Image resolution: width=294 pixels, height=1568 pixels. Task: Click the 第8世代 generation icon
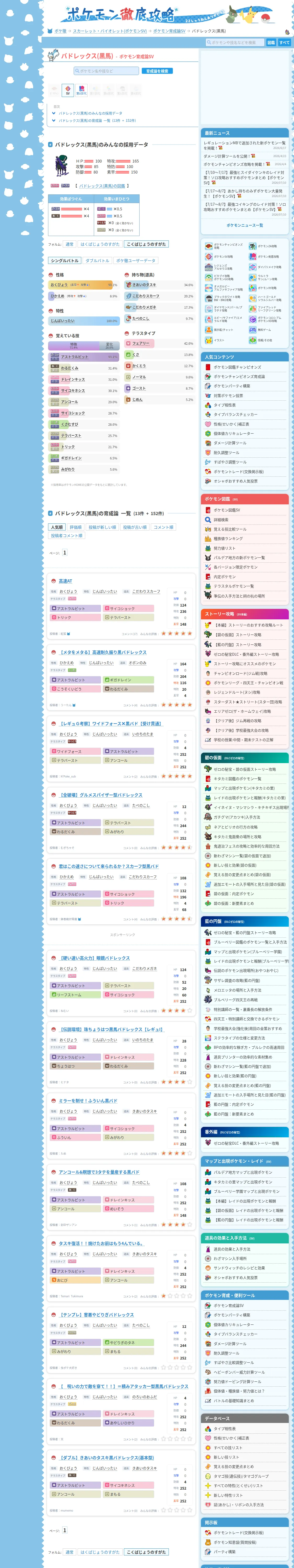pos(82,90)
